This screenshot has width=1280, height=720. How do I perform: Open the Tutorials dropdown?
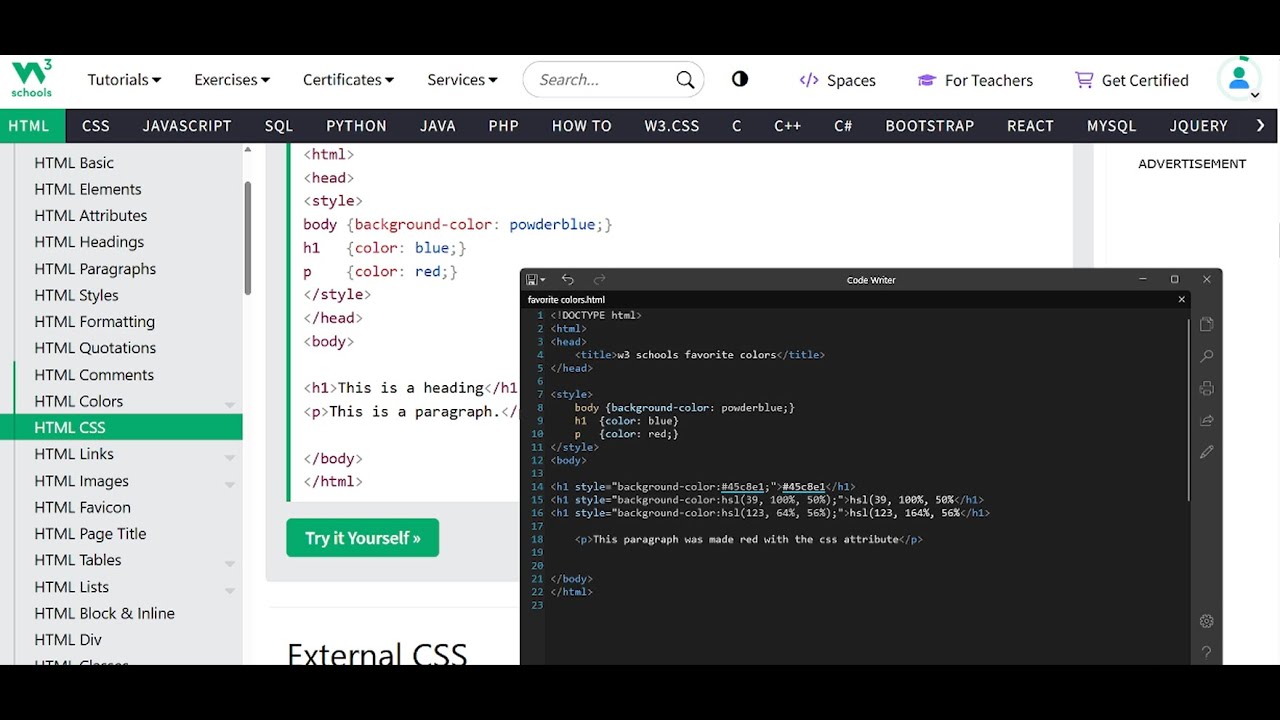pyautogui.click(x=124, y=80)
